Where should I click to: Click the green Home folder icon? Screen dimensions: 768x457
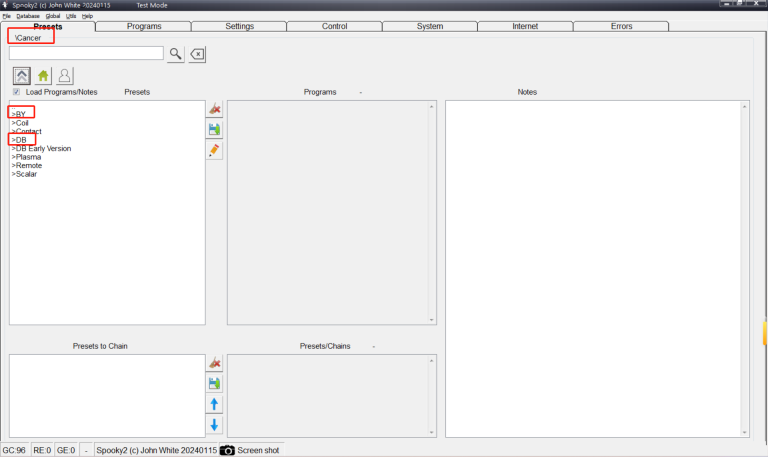43,75
